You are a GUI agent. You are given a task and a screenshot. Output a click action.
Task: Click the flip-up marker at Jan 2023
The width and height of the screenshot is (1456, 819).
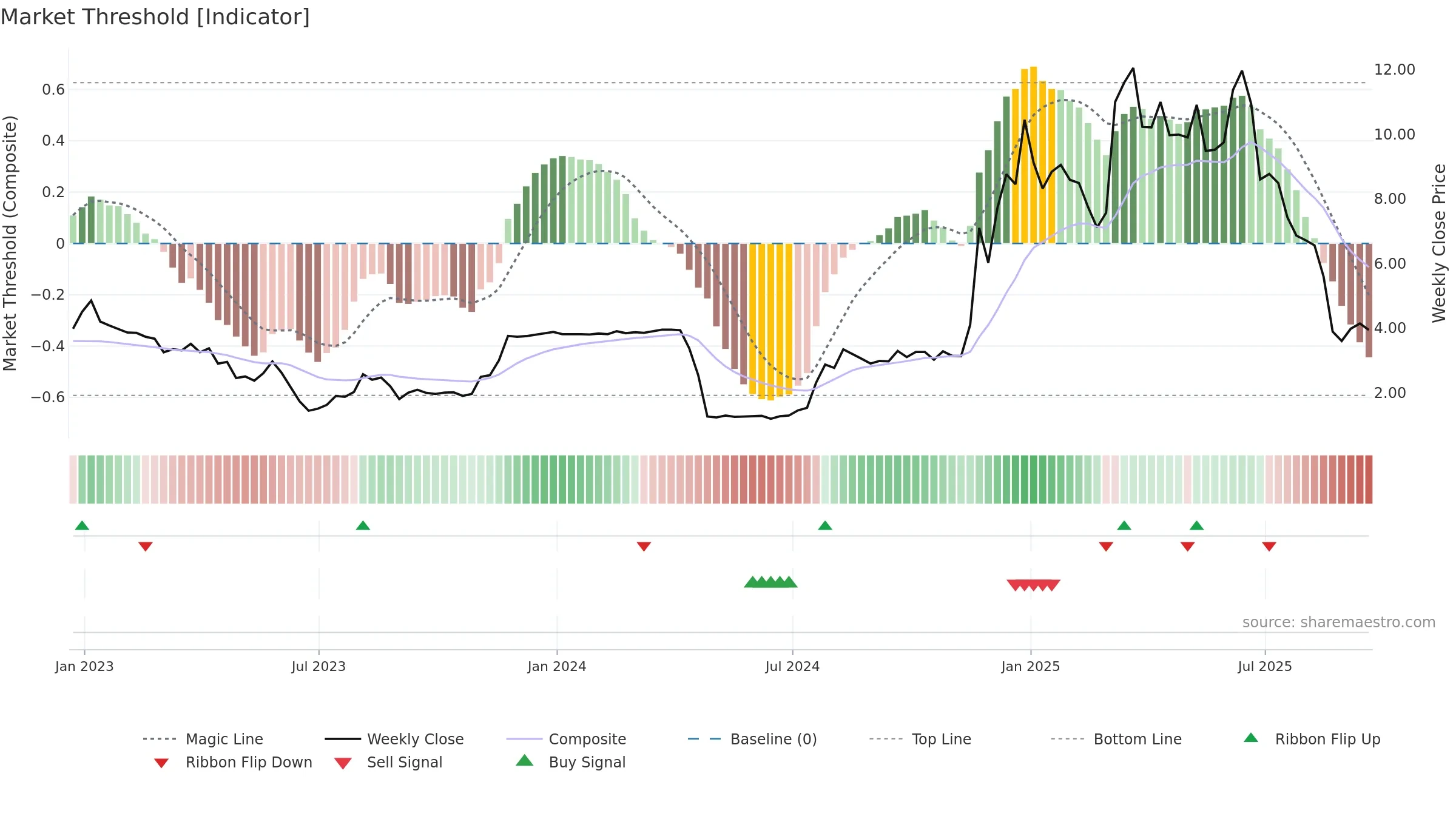point(82,525)
